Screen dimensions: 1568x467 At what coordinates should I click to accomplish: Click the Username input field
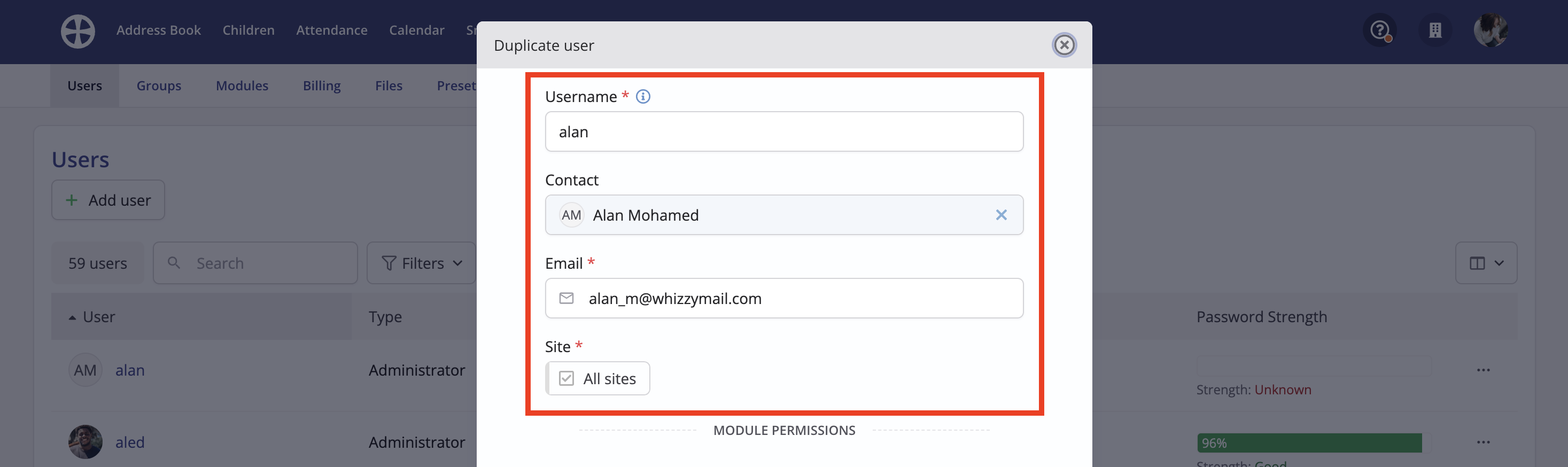pos(784,131)
